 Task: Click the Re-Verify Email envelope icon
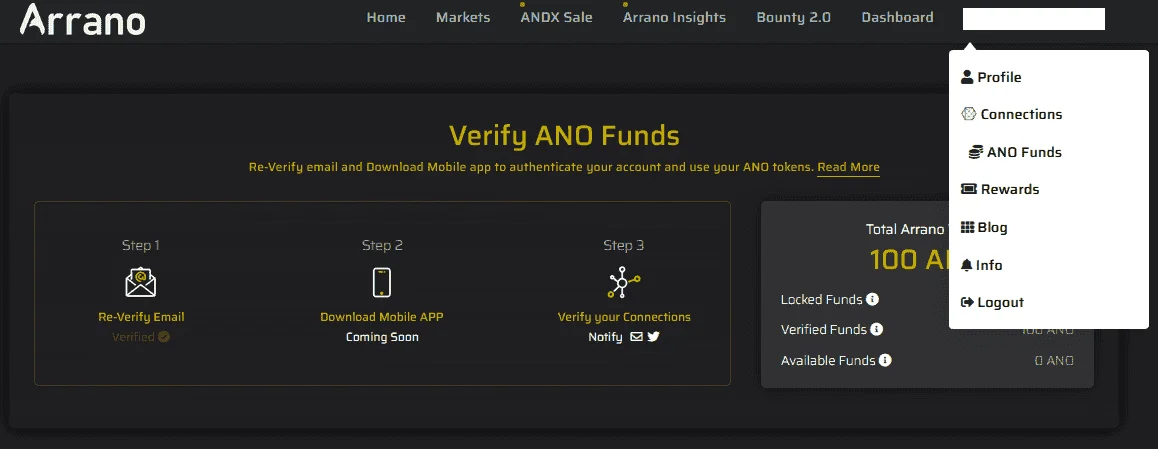(x=141, y=282)
